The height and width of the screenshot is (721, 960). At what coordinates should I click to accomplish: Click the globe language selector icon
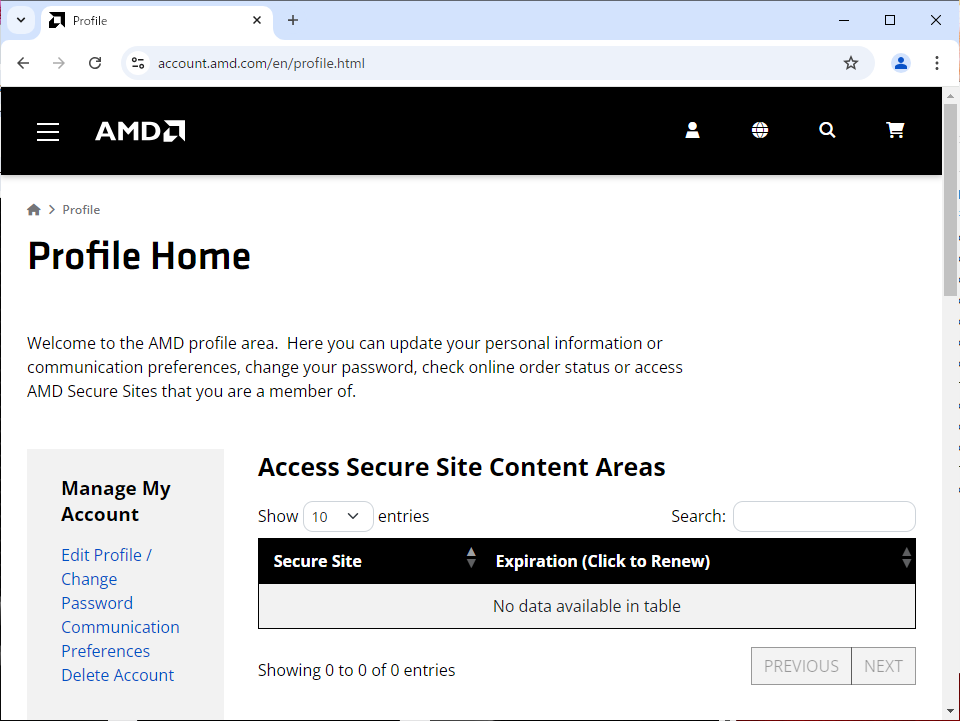pos(760,130)
